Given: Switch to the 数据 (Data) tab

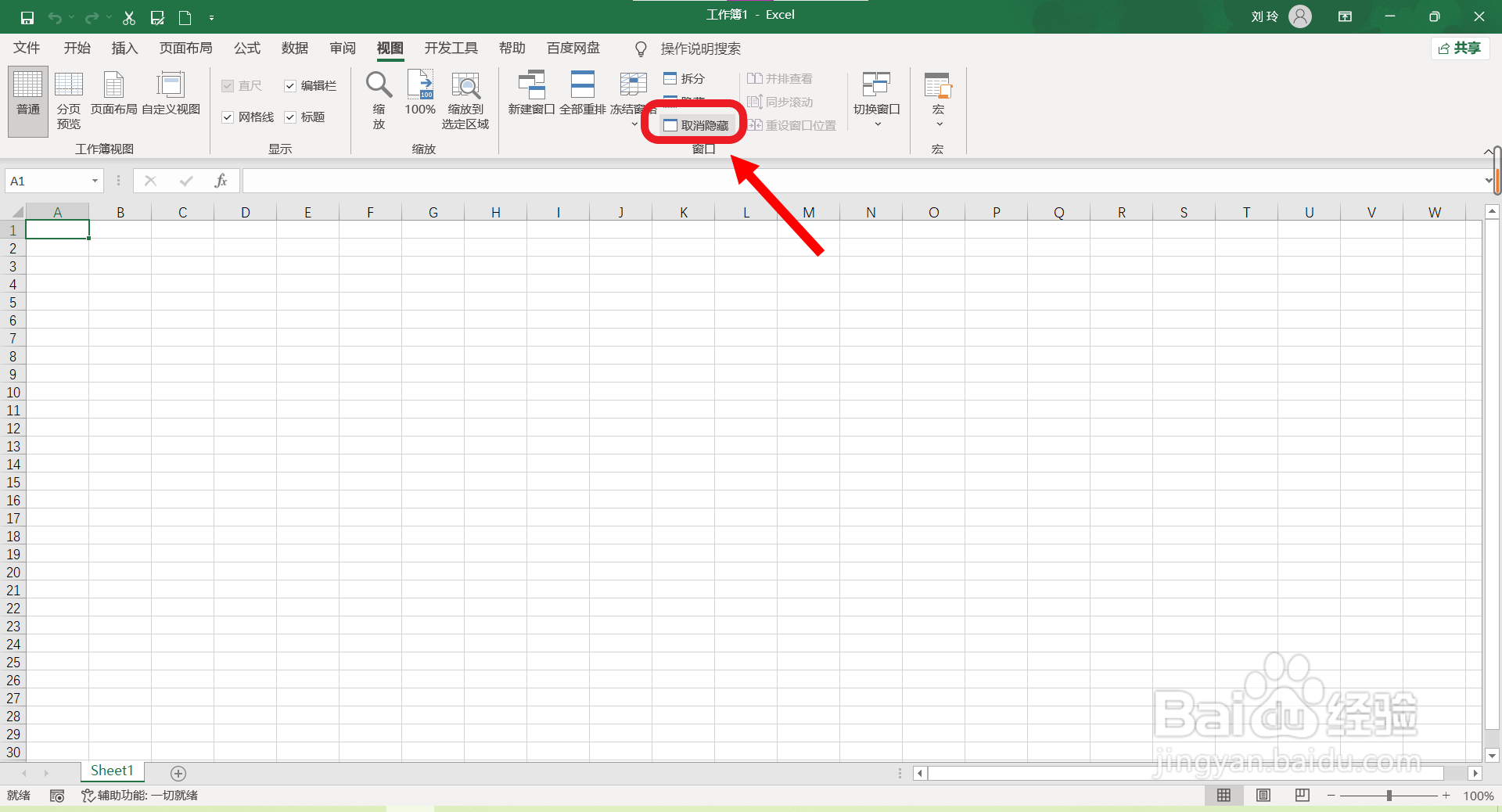Looking at the screenshot, I should (x=295, y=49).
